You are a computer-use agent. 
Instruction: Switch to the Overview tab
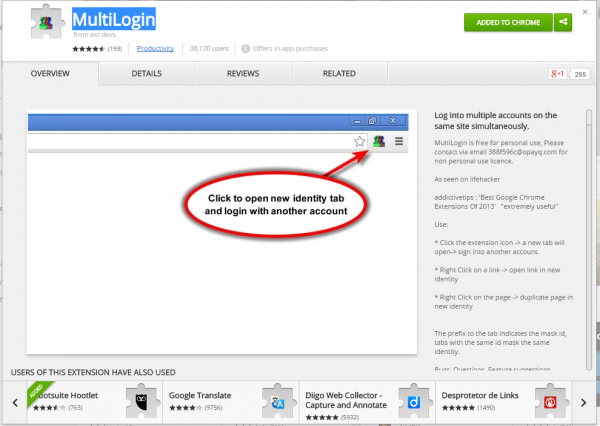pyautogui.click(x=50, y=73)
